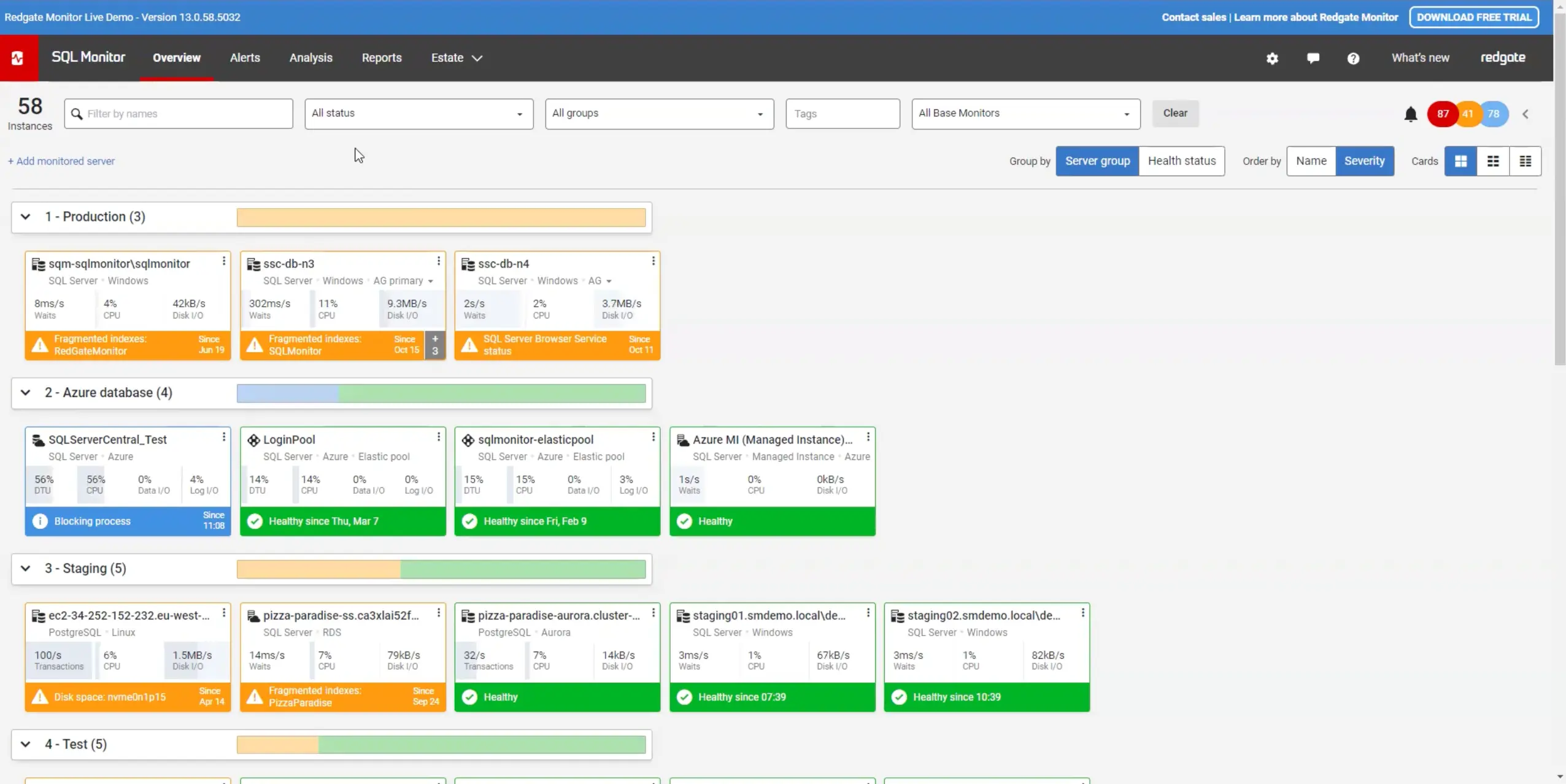Open the All Base Monitors dropdown
Image resolution: width=1566 pixels, height=784 pixels.
pos(1025,113)
